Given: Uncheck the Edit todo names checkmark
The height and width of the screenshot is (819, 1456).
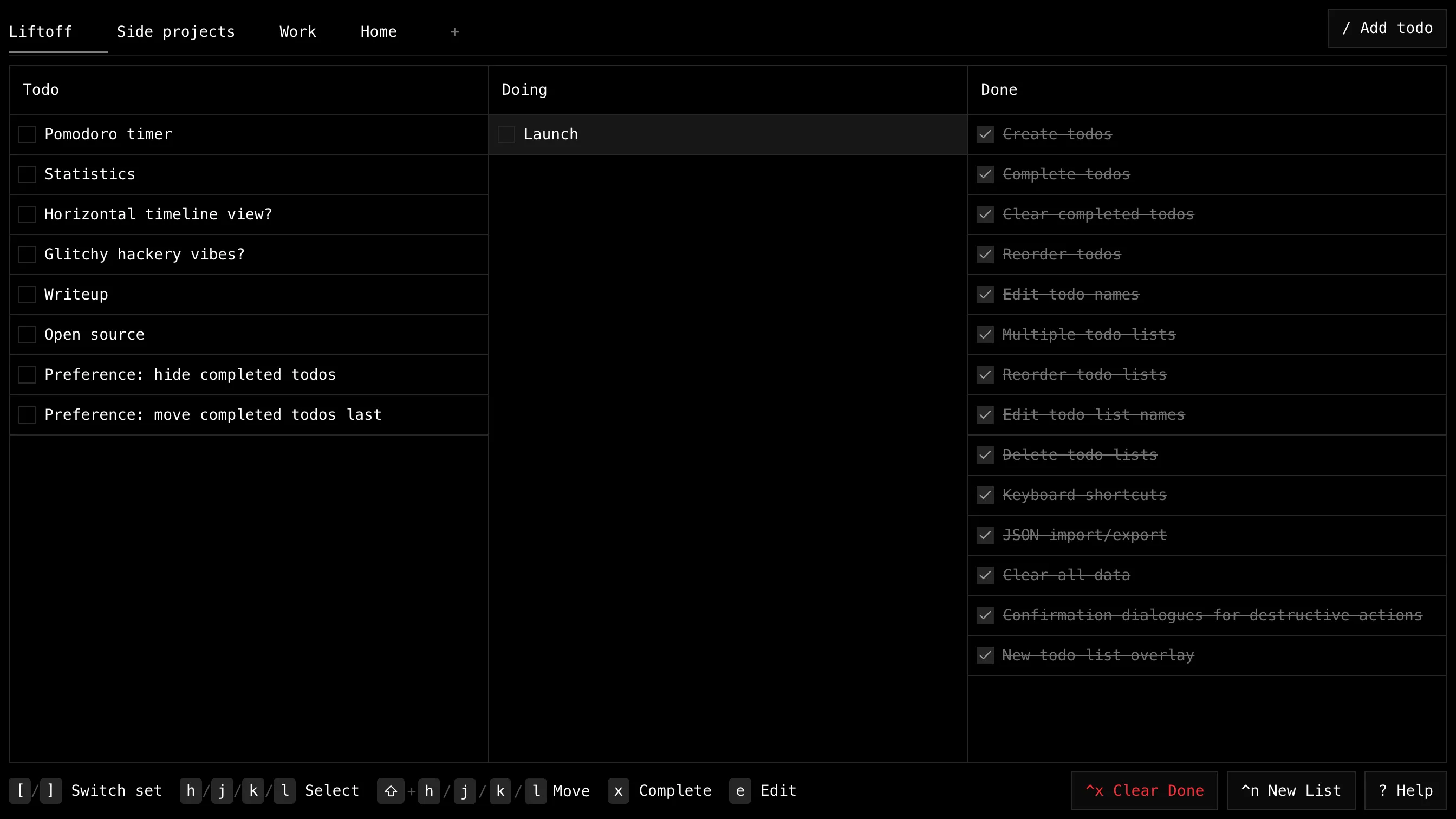Looking at the screenshot, I should [x=985, y=295].
